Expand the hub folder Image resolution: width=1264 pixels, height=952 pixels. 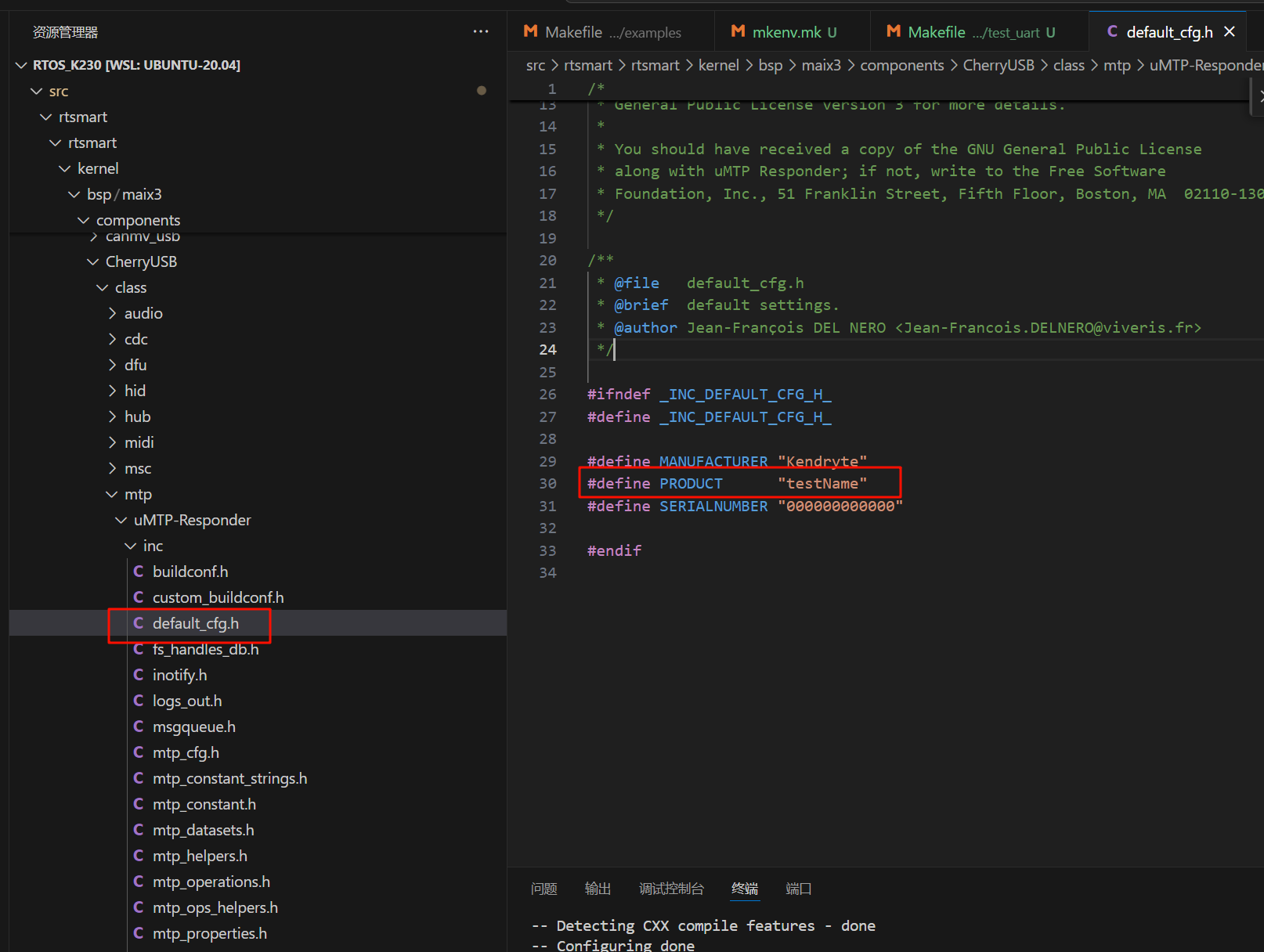tap(112, 416)
